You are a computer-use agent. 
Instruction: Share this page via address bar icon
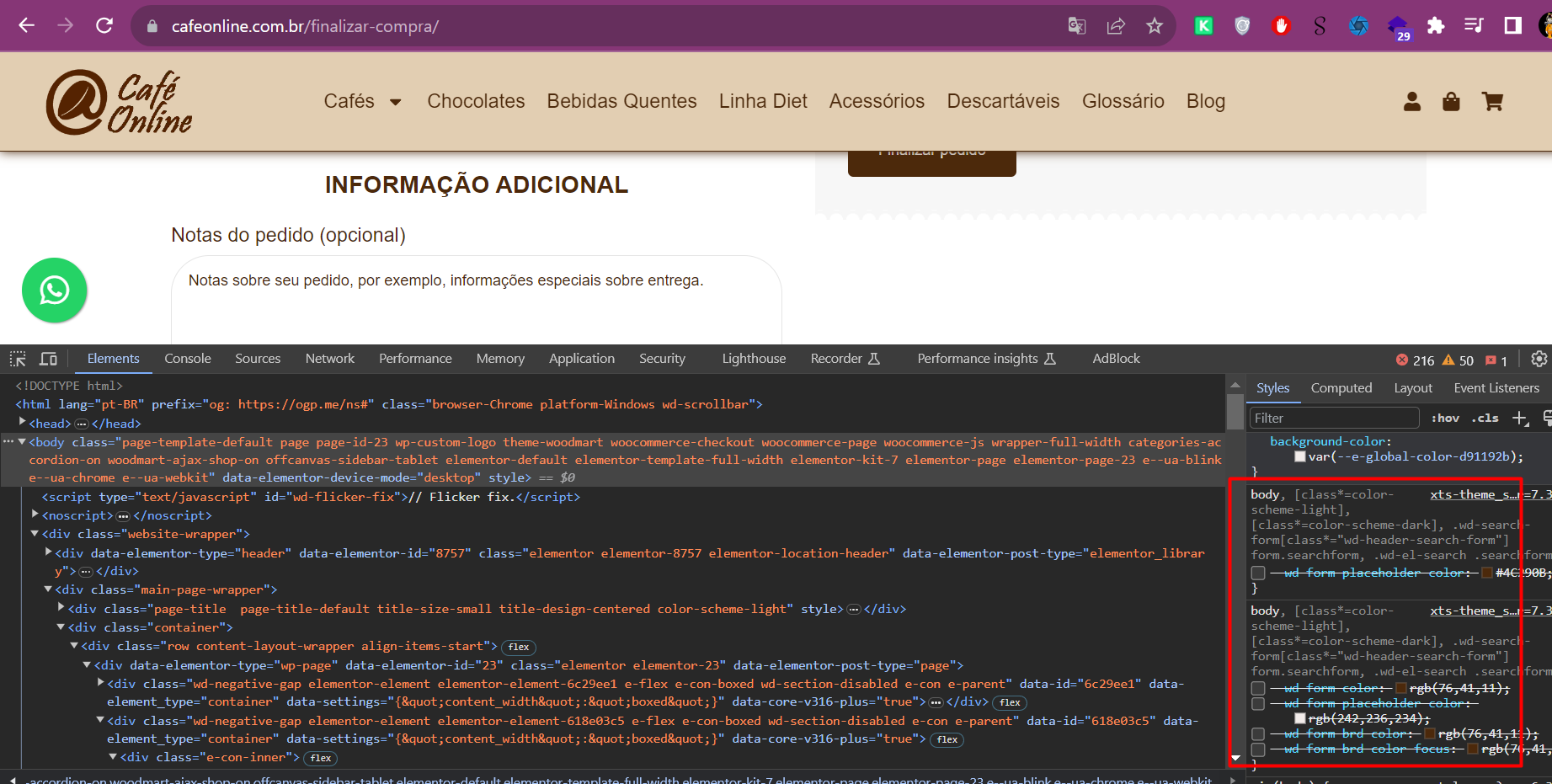click(x=1116, y=26)
